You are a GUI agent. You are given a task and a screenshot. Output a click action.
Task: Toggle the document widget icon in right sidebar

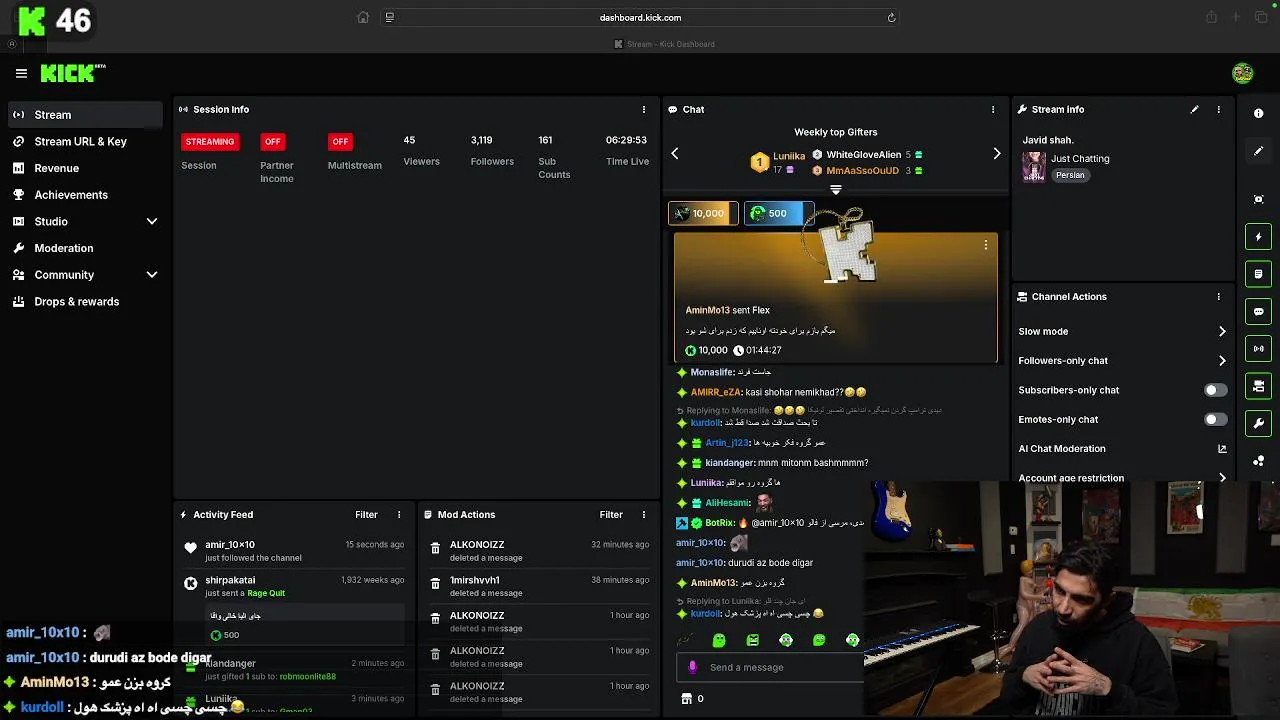1259,274
